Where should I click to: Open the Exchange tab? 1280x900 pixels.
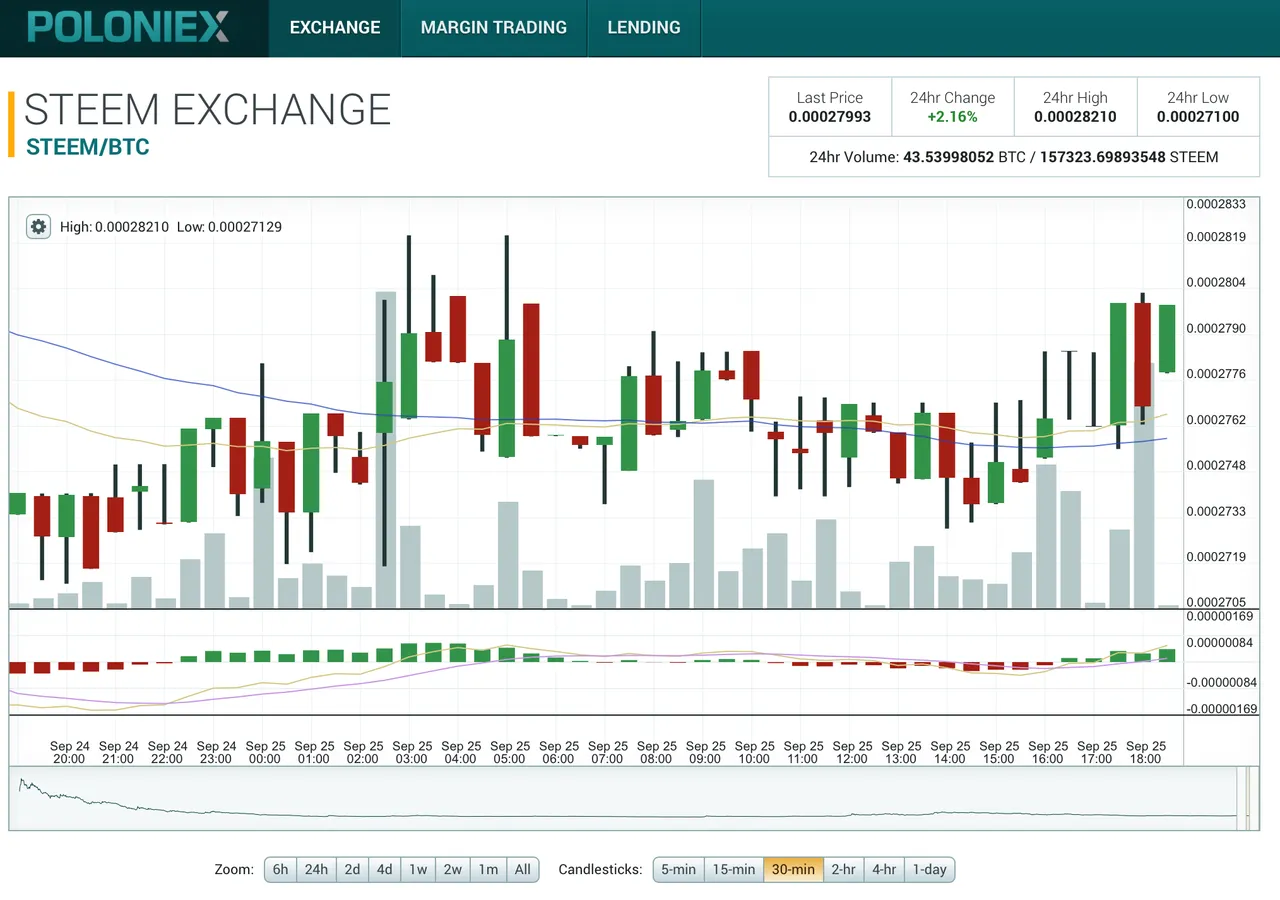[335, 28]
